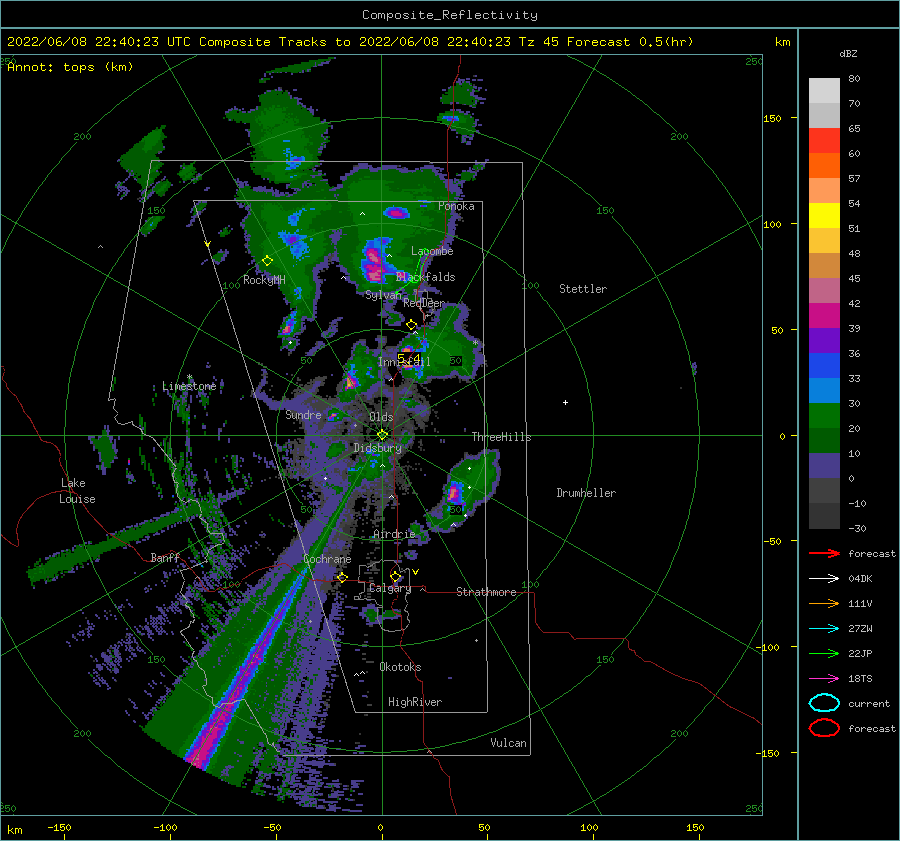Click the ThreeHills city label
900x841 pixels.
point(502,437)
